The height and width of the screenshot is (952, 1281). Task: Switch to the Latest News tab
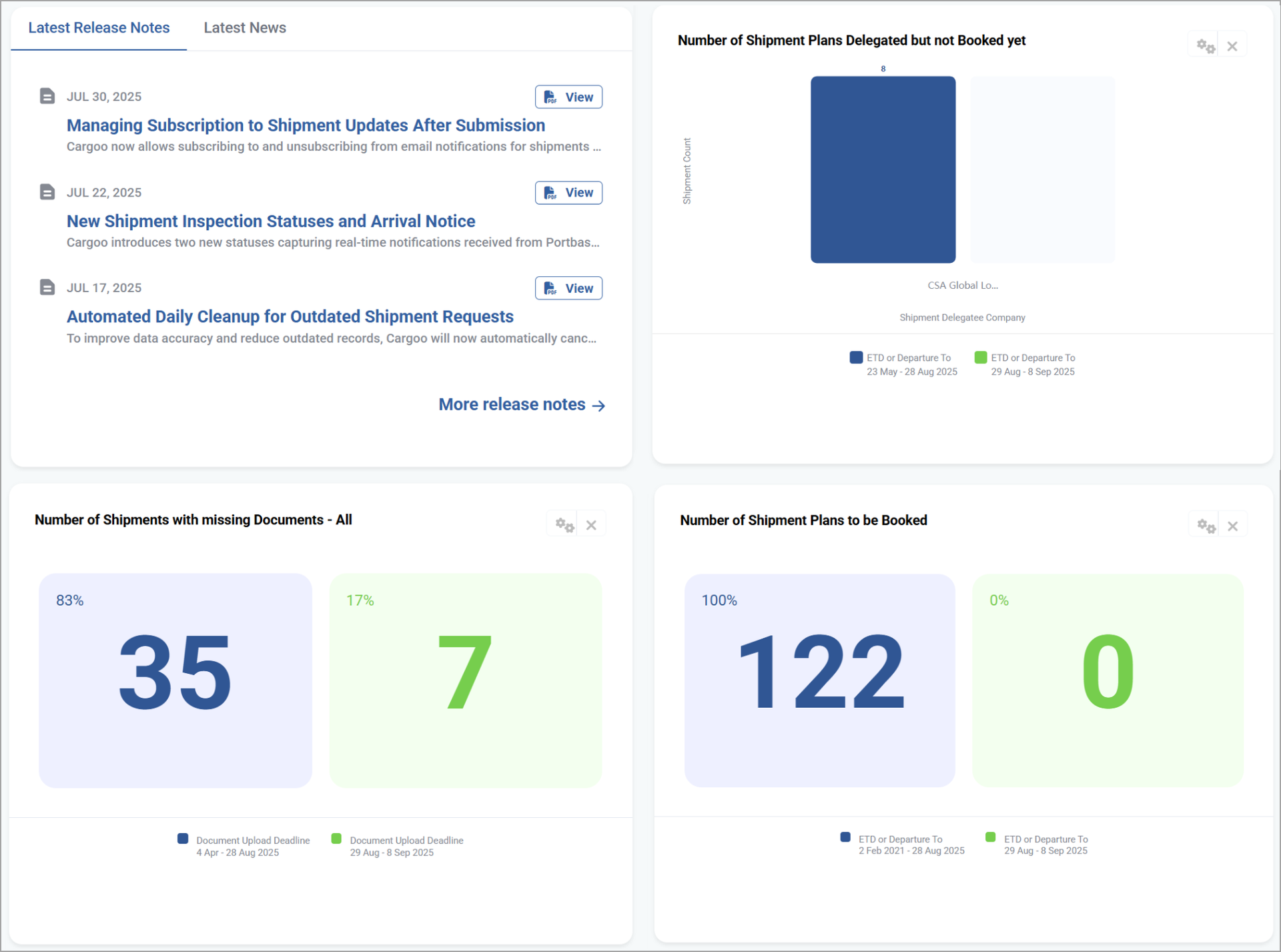pos(245,27)
